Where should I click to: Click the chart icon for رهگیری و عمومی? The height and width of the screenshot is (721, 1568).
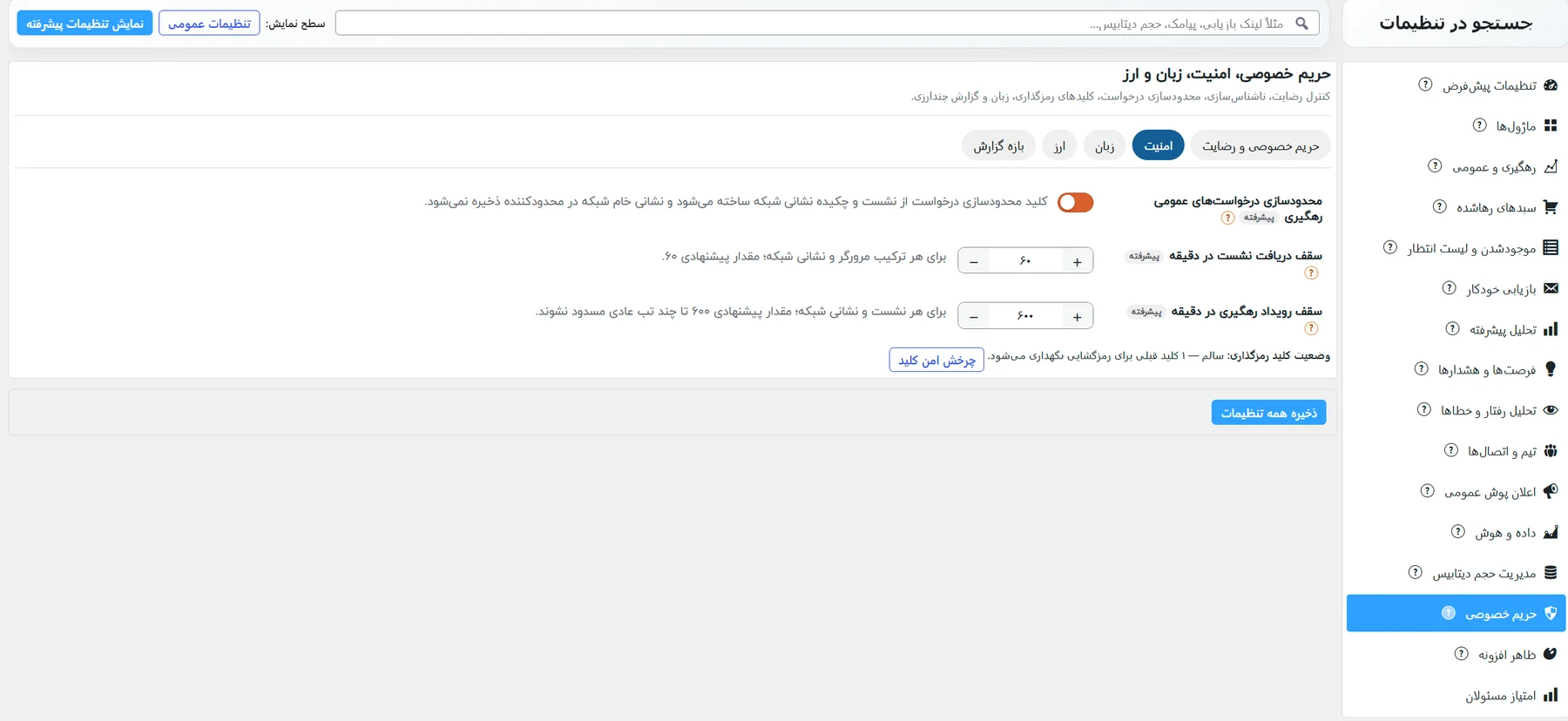1551,166
